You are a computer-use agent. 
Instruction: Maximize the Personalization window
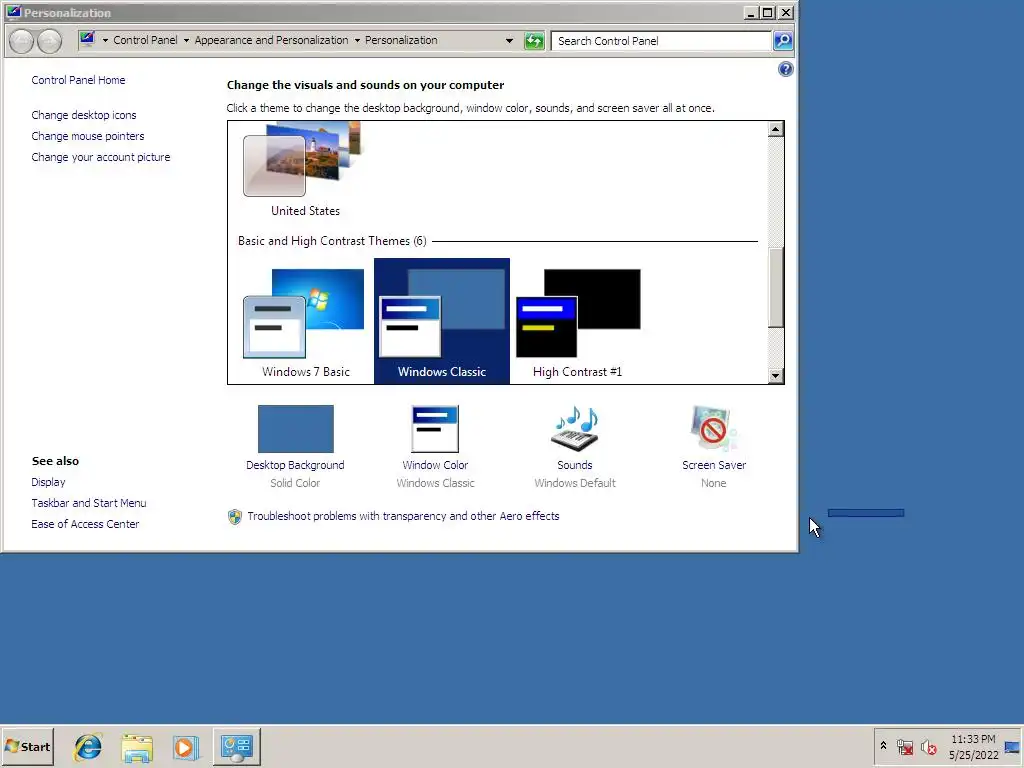767,12
